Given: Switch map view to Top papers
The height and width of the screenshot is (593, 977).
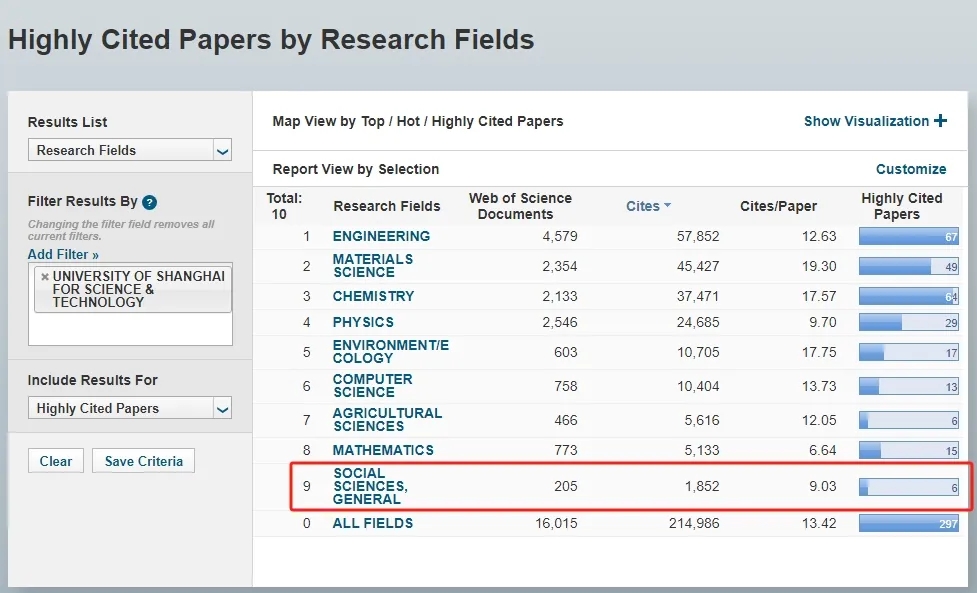Looking at the screenshot, I should (x=373, y=121).
